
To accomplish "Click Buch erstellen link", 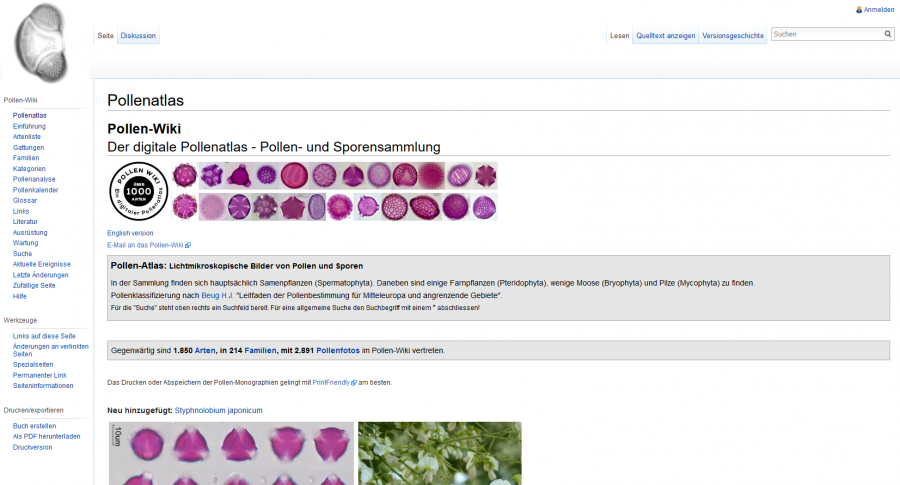I will click(34, 426).
